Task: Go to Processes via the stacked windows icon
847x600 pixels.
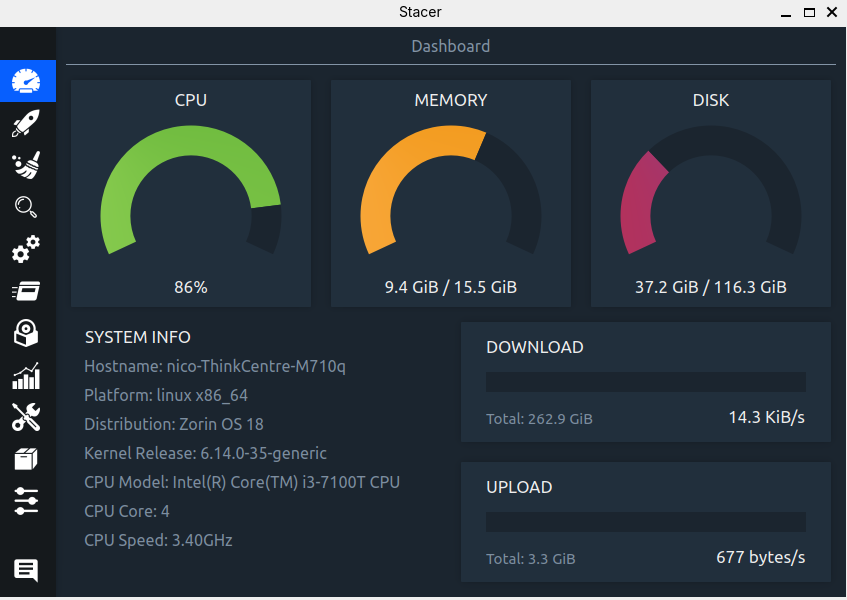Action: tap(27, 291)
